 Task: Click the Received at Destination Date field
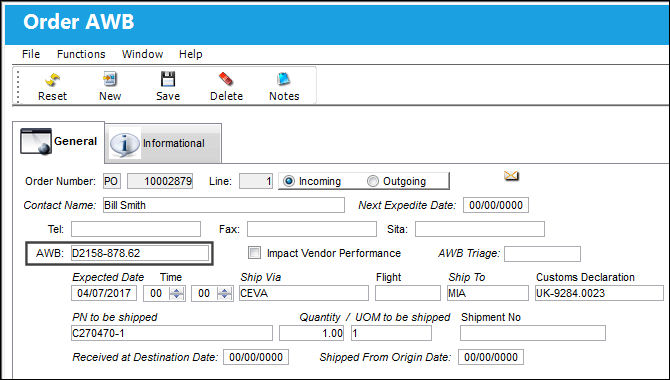pyautogui.click(x=256, y=357)
